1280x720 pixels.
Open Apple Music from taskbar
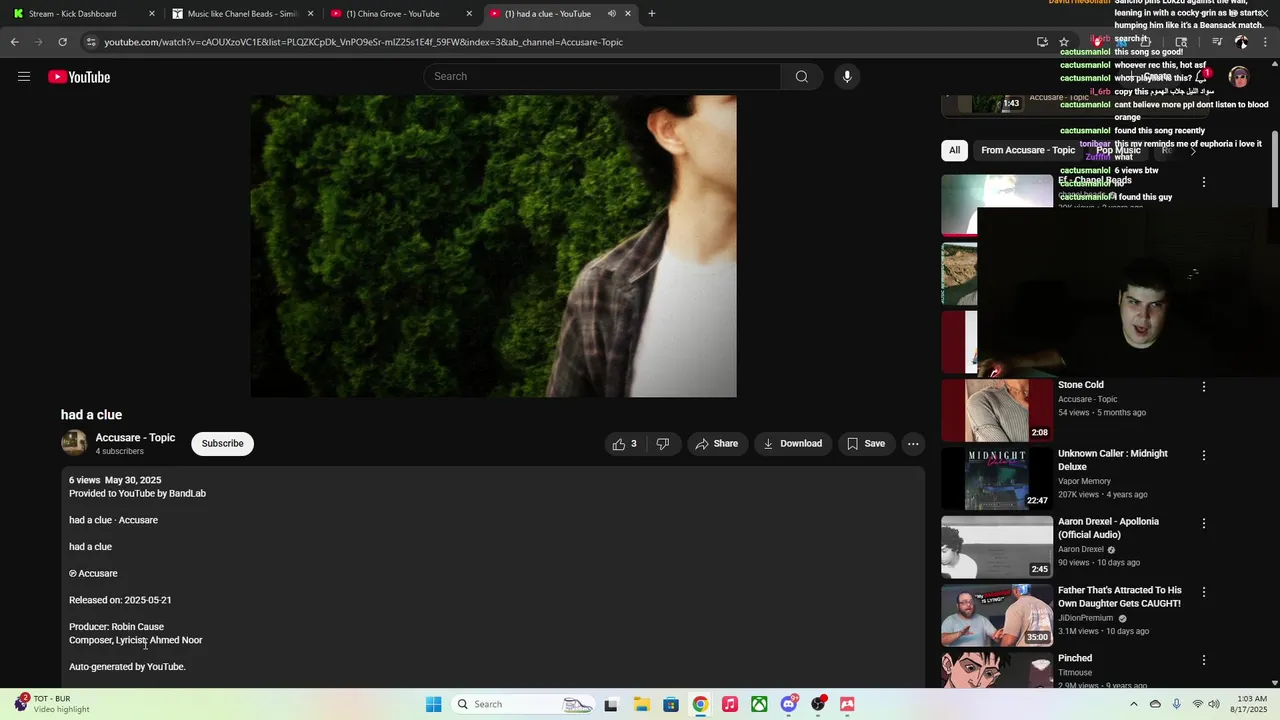[x=730, y=704]
